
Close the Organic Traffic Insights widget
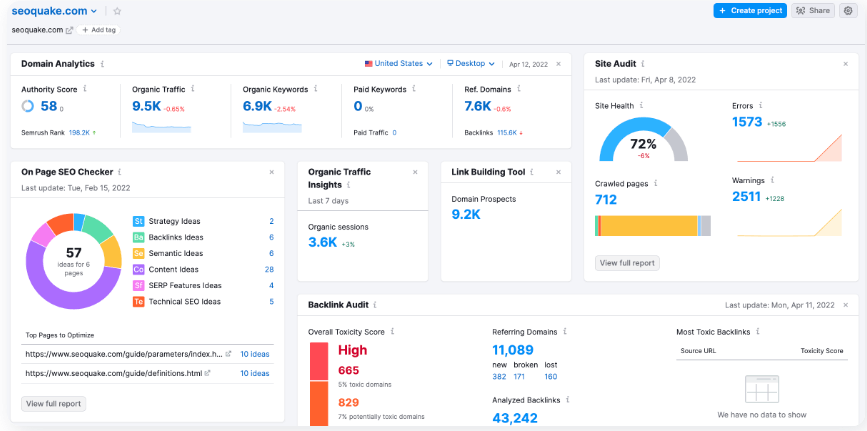(415, 172)
